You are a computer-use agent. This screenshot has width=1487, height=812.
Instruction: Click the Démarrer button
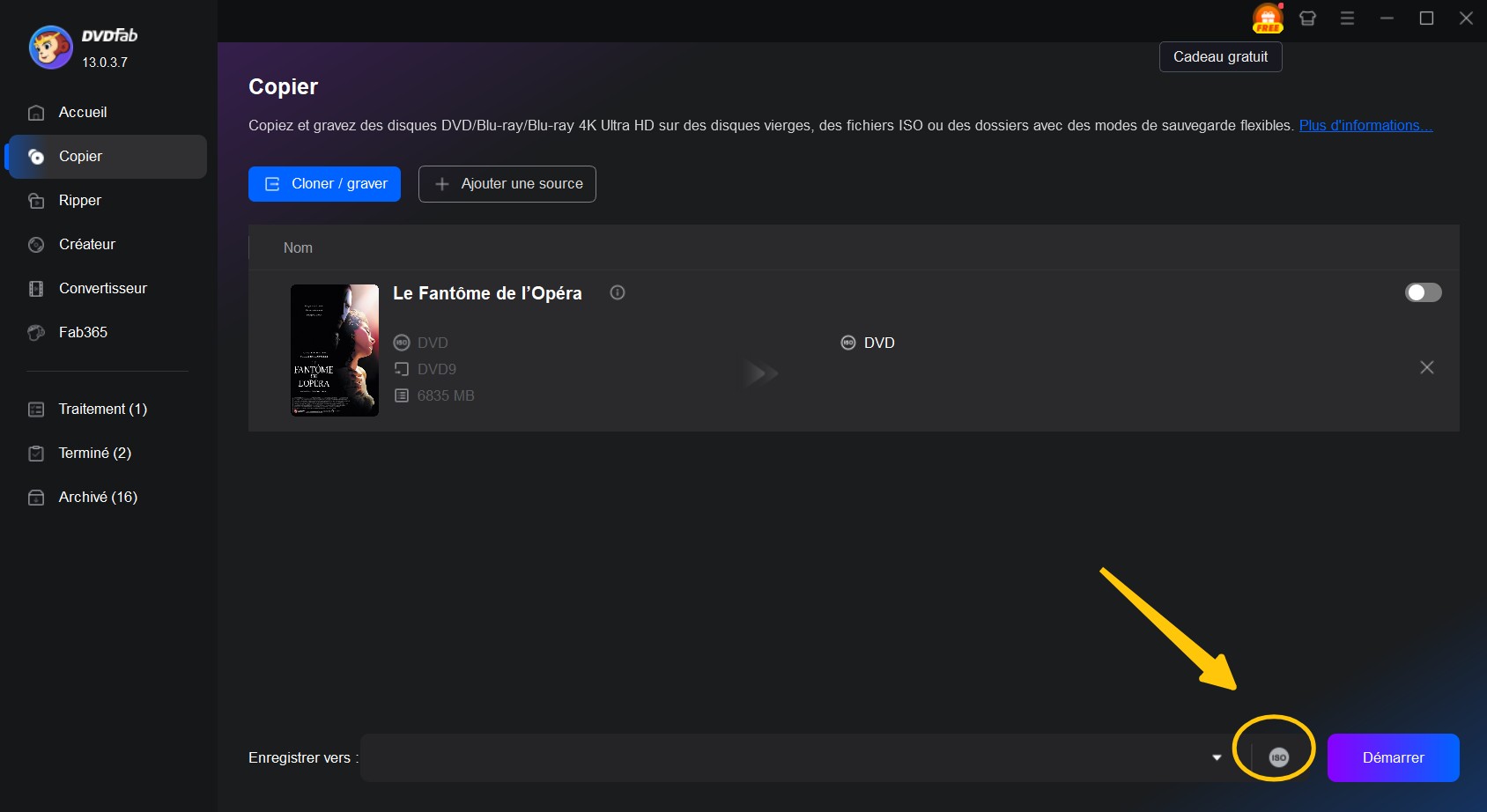(1394, 757)
